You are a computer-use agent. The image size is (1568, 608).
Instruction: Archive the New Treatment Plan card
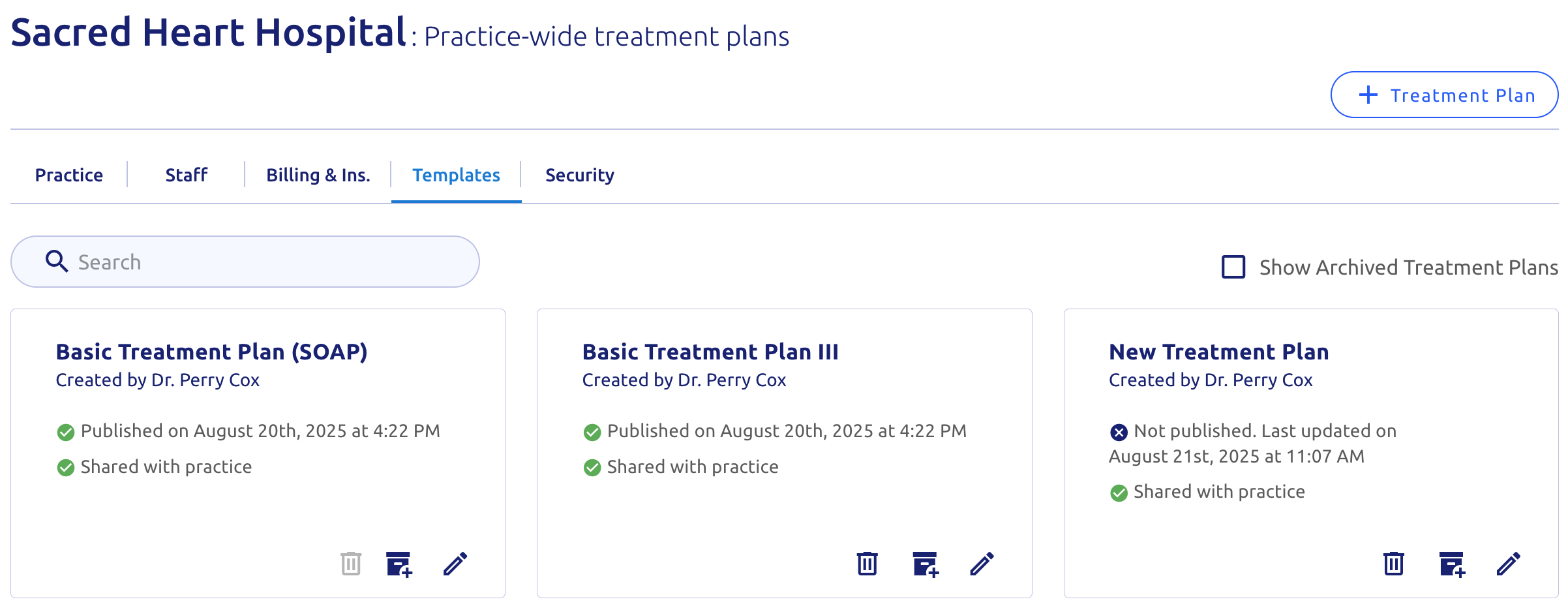(1453, 564)
